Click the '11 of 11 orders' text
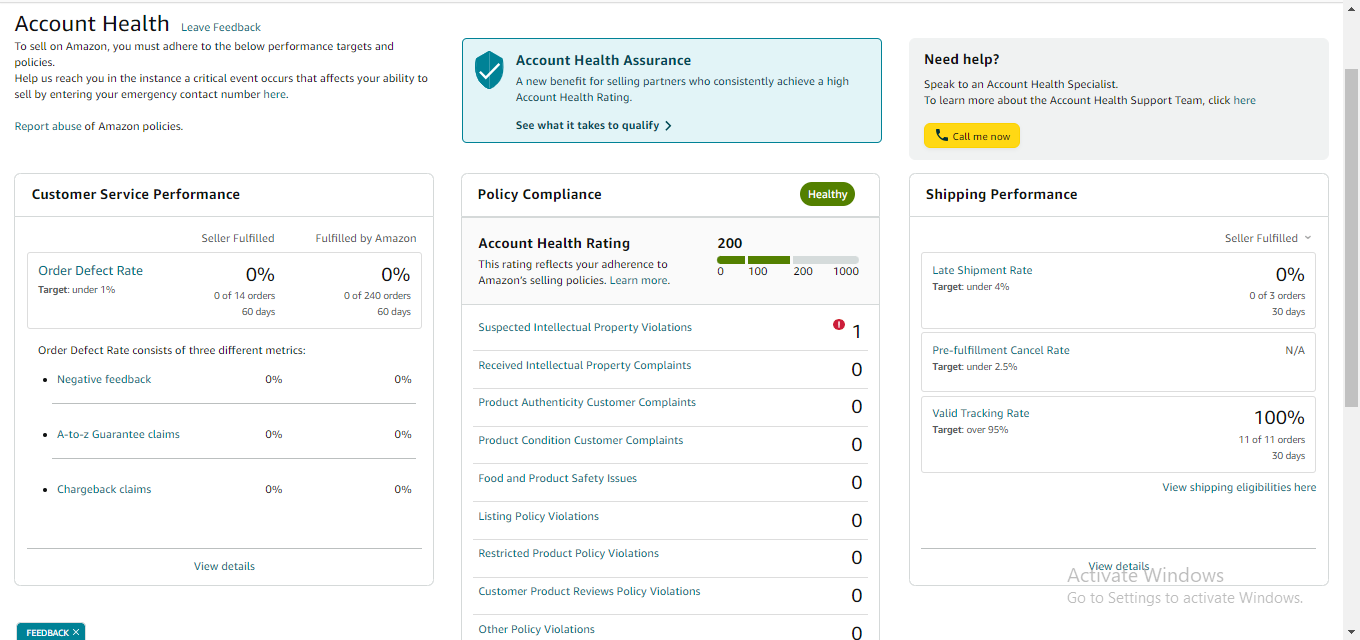The image size is (1360, 640). tap(1272, 440)
